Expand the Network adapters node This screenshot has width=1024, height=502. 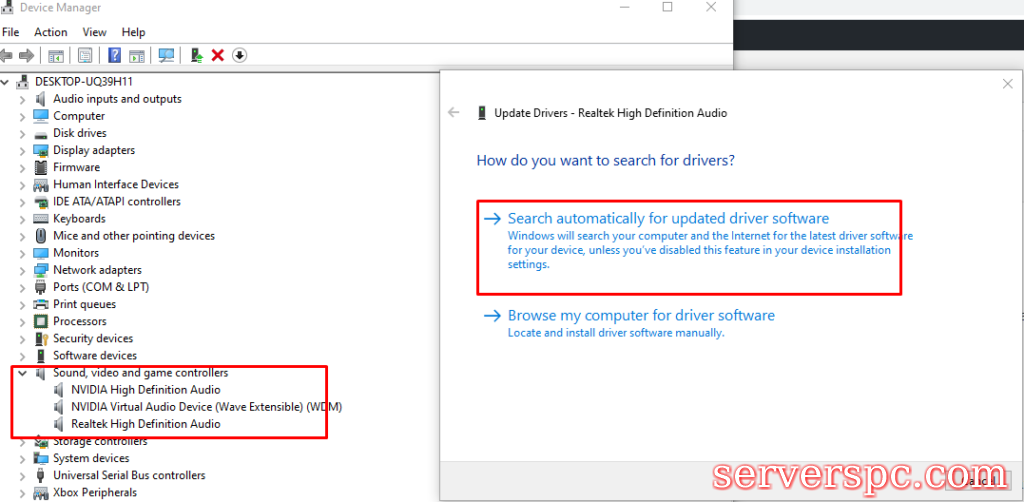[22, 270]
